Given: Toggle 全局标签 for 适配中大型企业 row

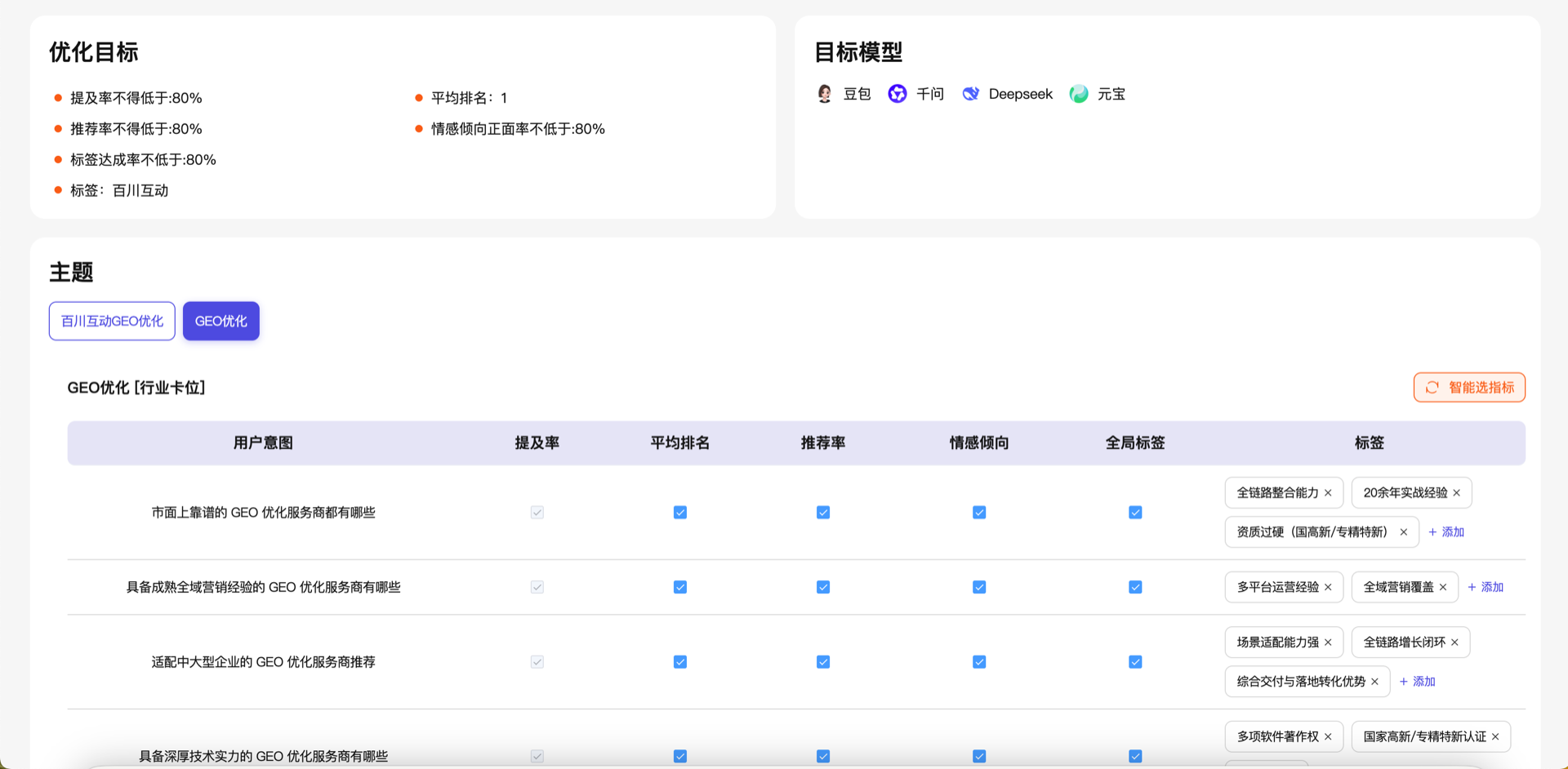Looking at the screenshot, I should tap(1135, 662).
